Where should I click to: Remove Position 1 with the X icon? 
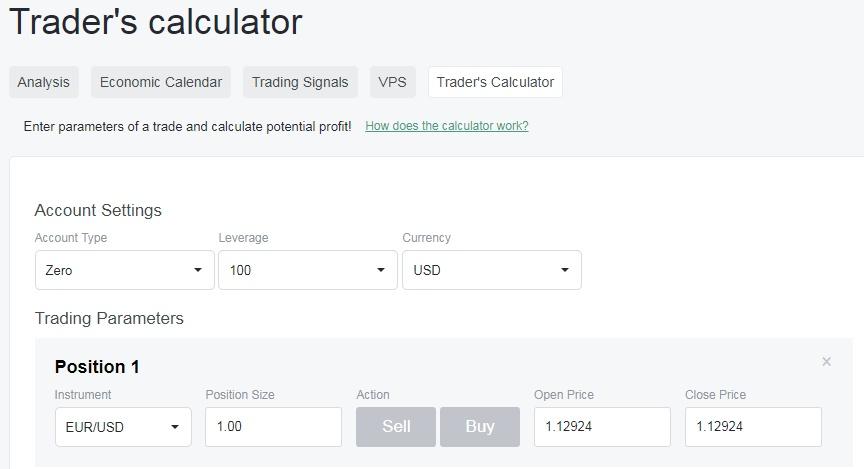pos(826,362)
